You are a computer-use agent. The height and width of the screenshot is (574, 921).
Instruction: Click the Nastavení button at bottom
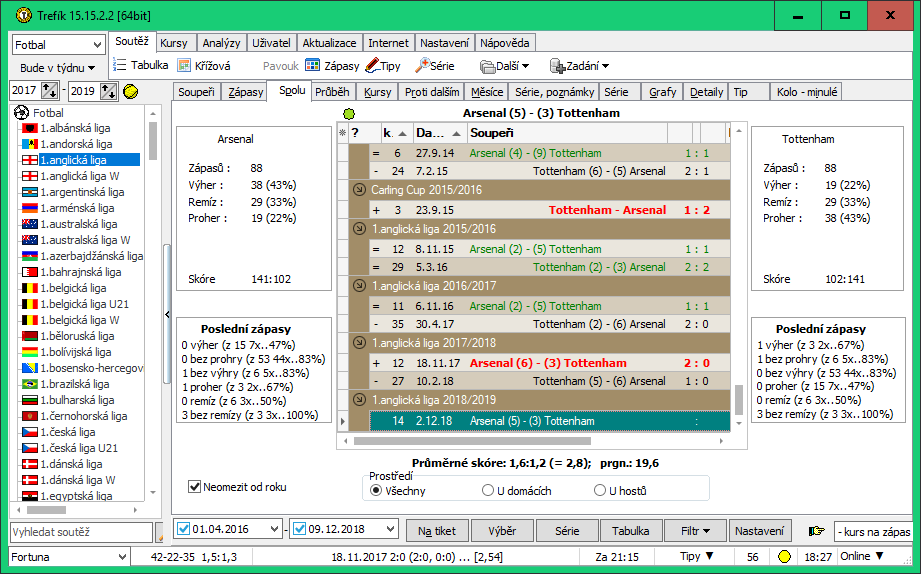coord(759,531)
